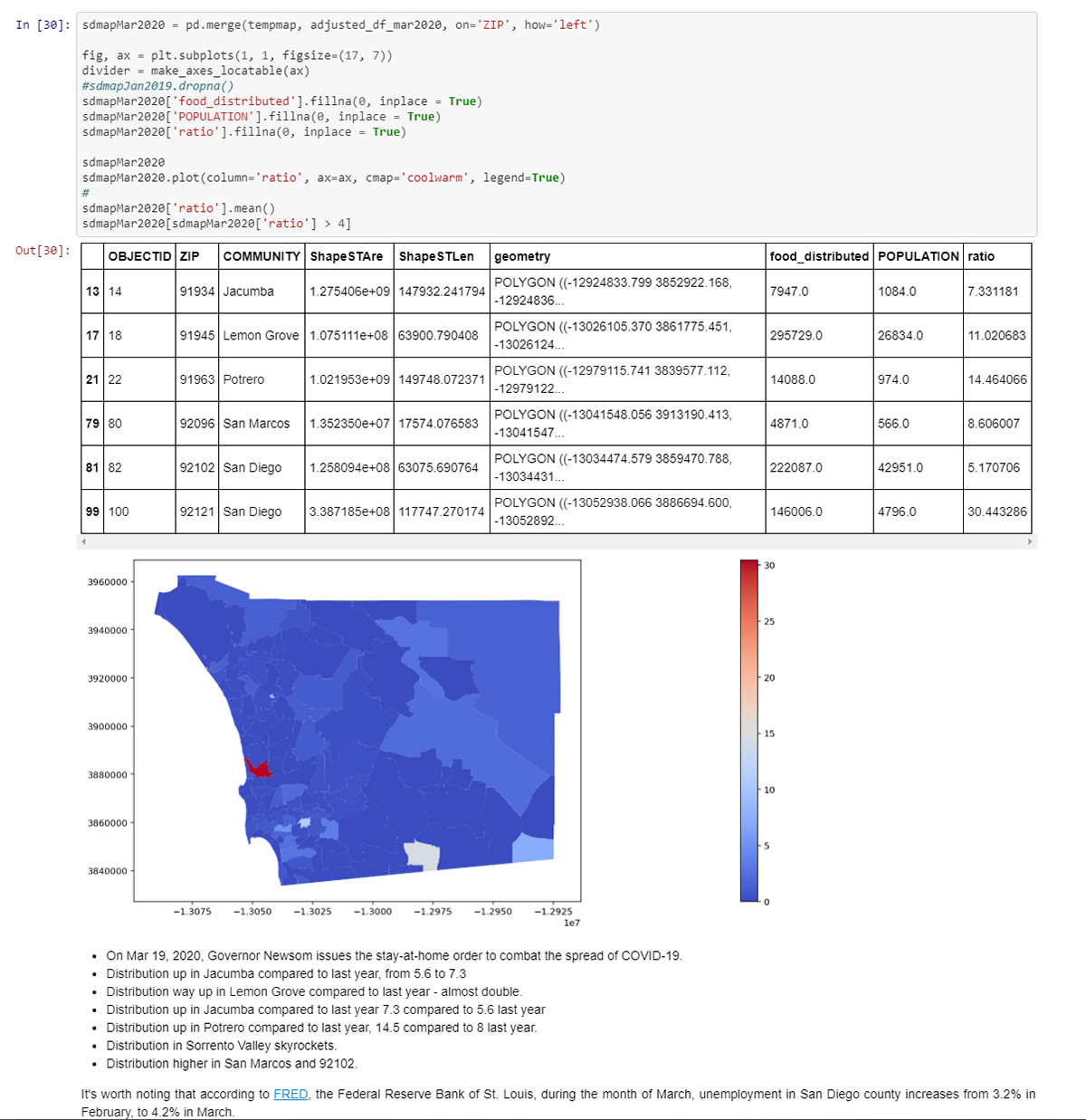Click ratio value 14.464066
Image resolution: width=1086 pixels, height=1120 pixels.
pos(997,379)
